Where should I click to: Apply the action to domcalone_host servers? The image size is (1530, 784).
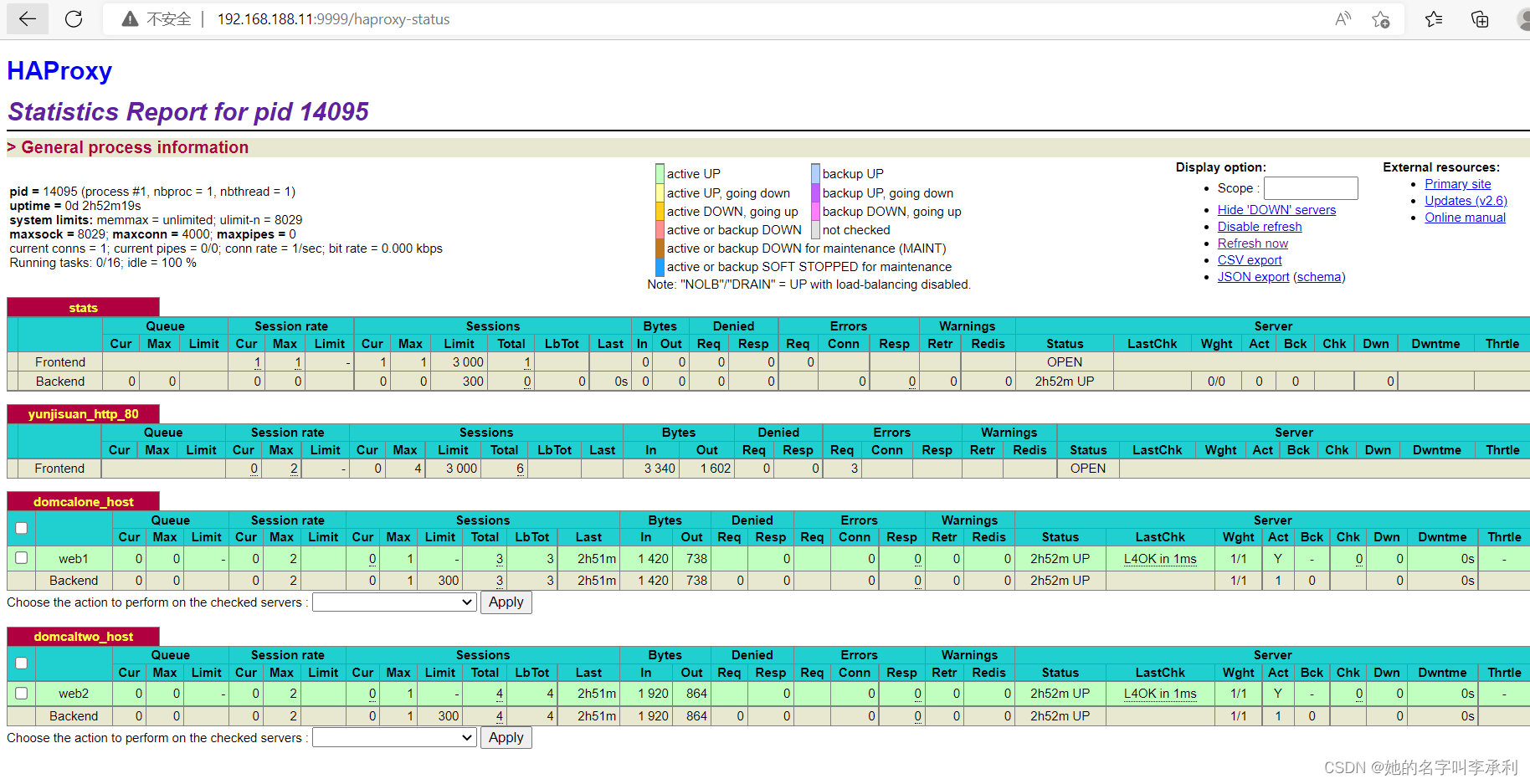pyautogui.click(x=506, y=602)
